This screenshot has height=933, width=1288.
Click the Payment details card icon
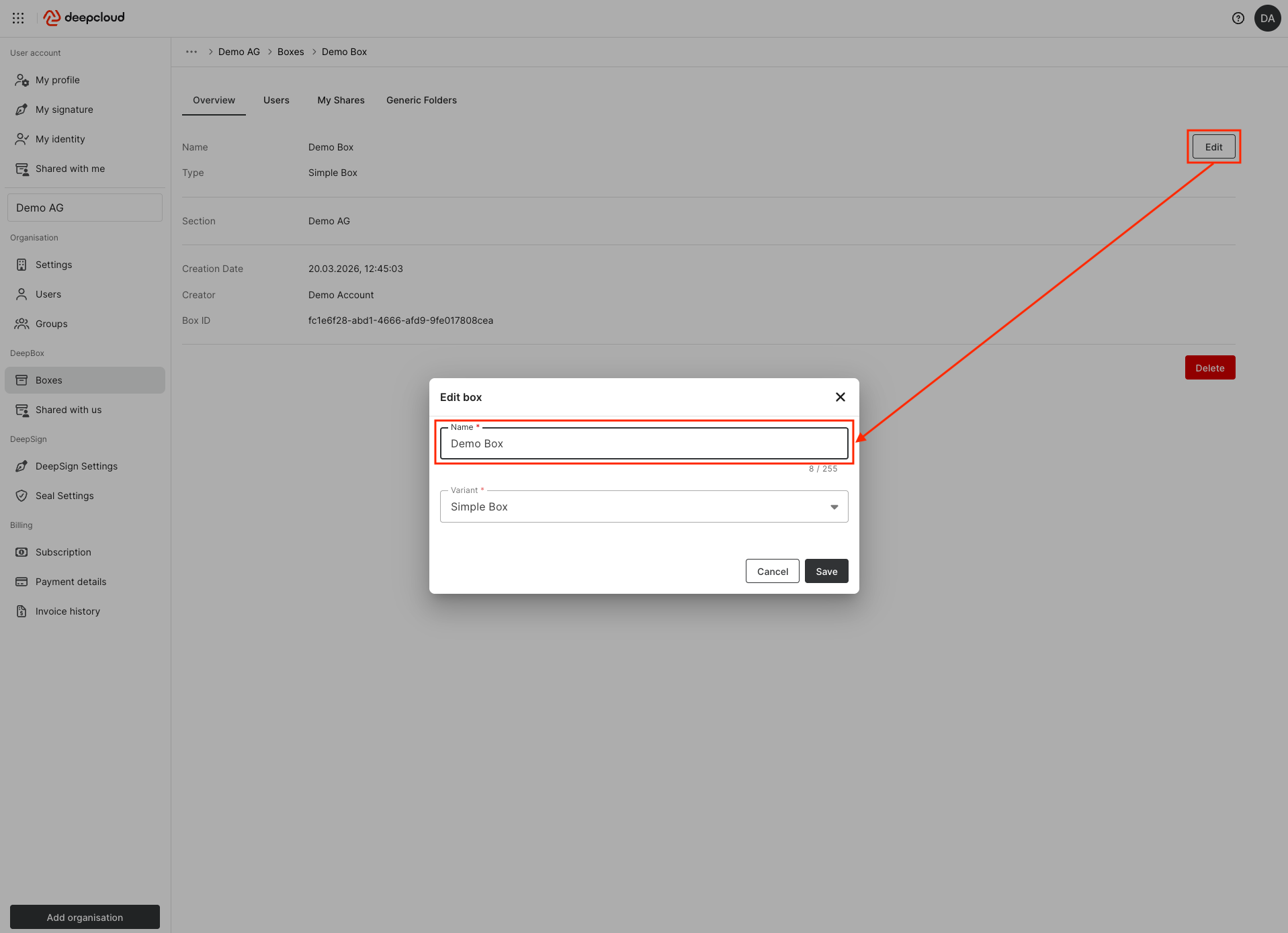pos(22,582)
